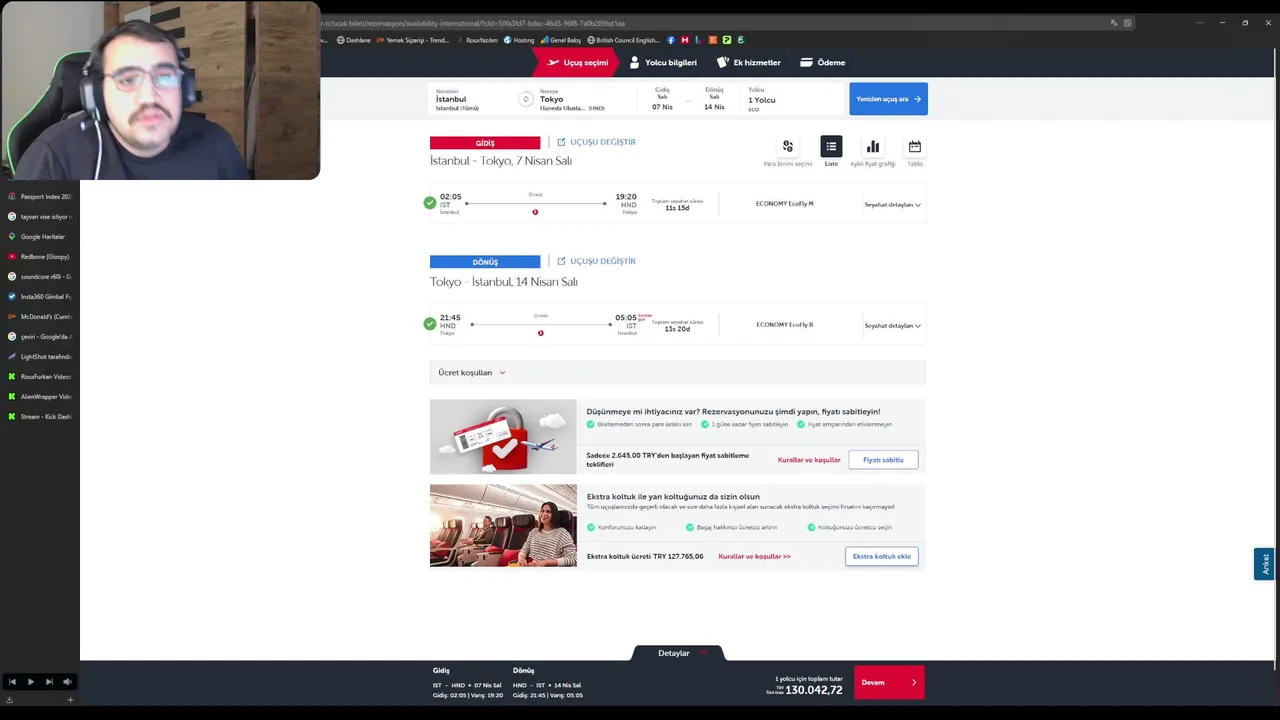Open the AlienWrapper Videos Kick tab
This screenshot has height=720, width=1280.
[x=40, y=397]
